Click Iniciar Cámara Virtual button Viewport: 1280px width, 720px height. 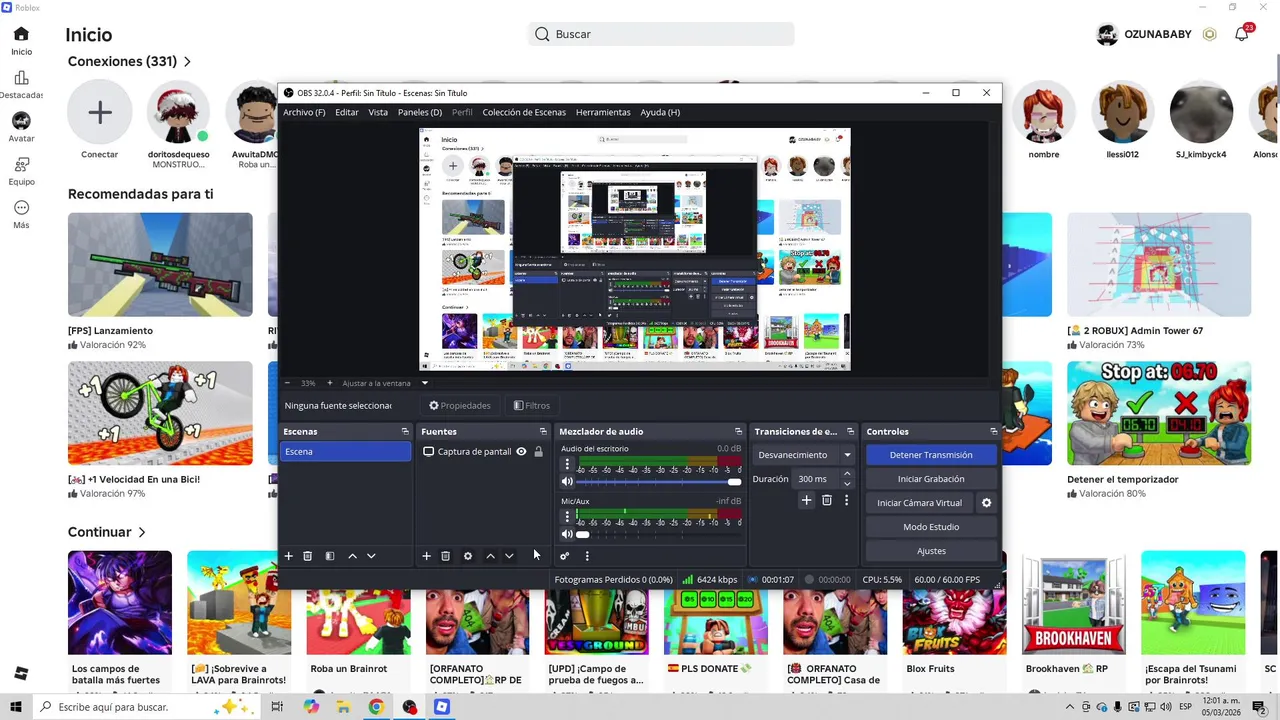click(920, 503)
